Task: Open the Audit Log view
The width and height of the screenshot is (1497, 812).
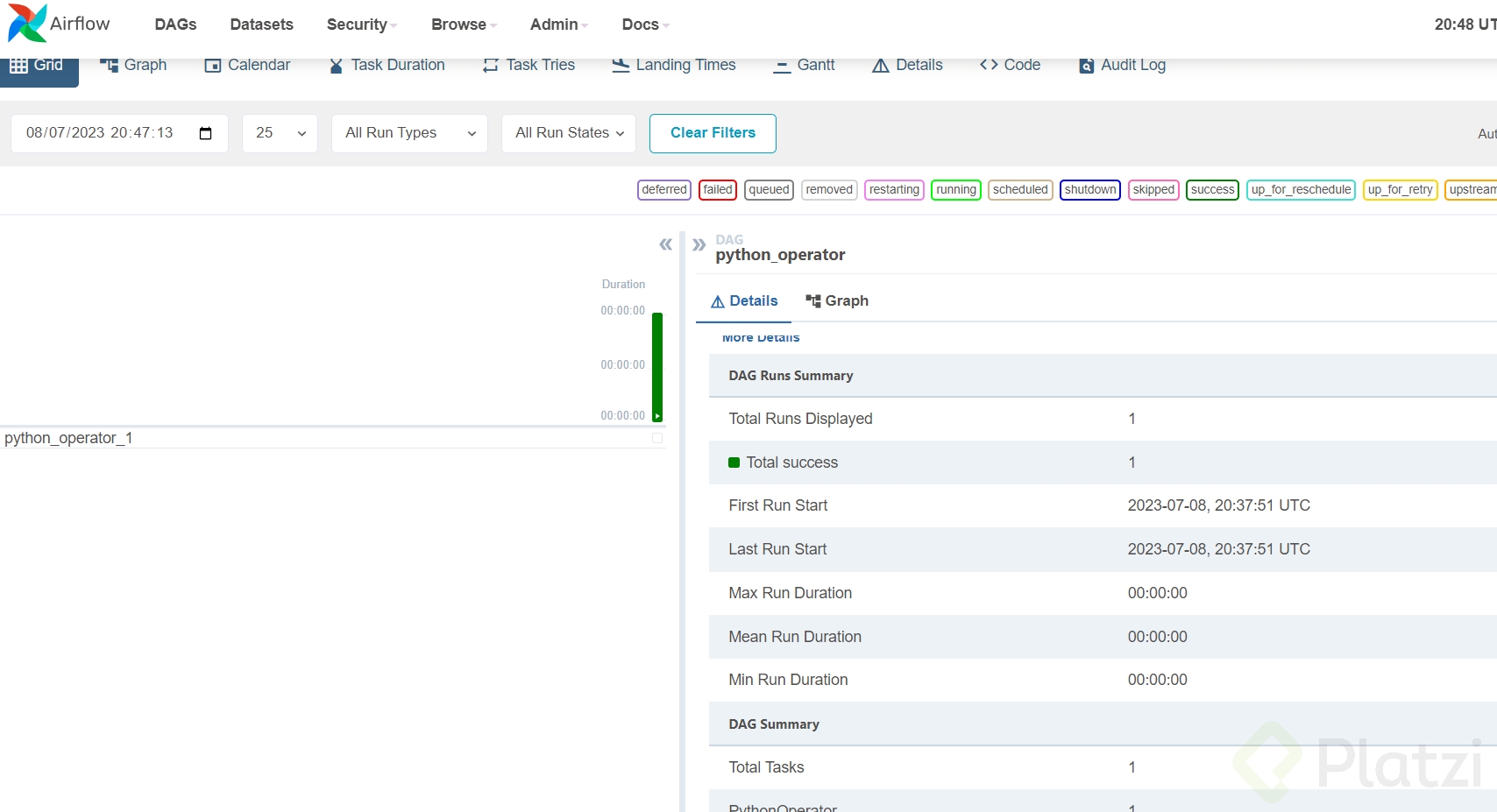Action: click(x=1122, y=65)
